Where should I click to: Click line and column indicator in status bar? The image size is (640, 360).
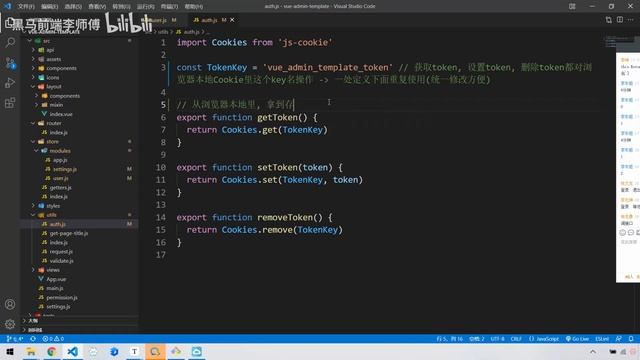point(449,339)
